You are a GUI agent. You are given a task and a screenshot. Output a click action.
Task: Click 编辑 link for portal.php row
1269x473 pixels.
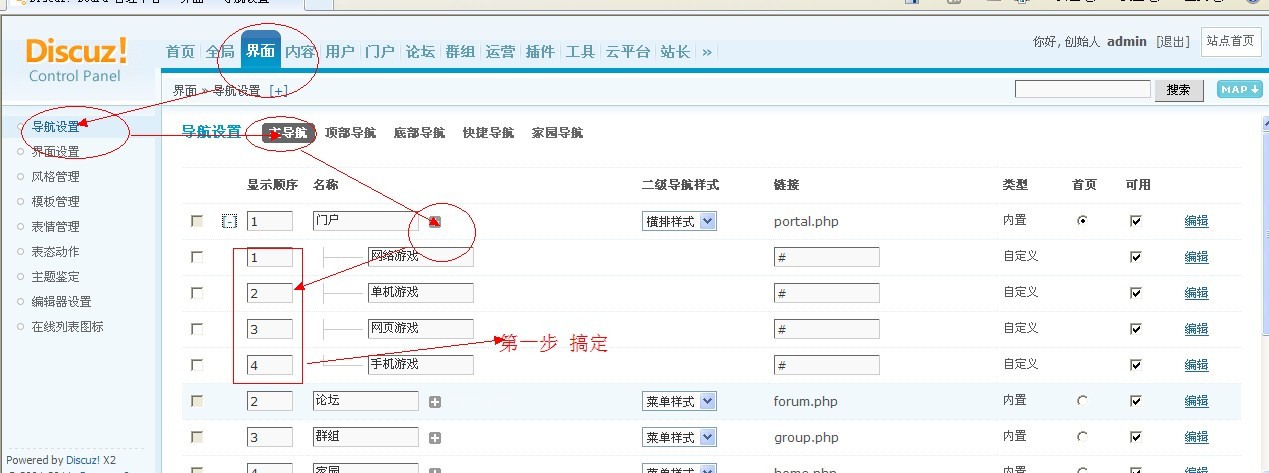pos(1196,222)
